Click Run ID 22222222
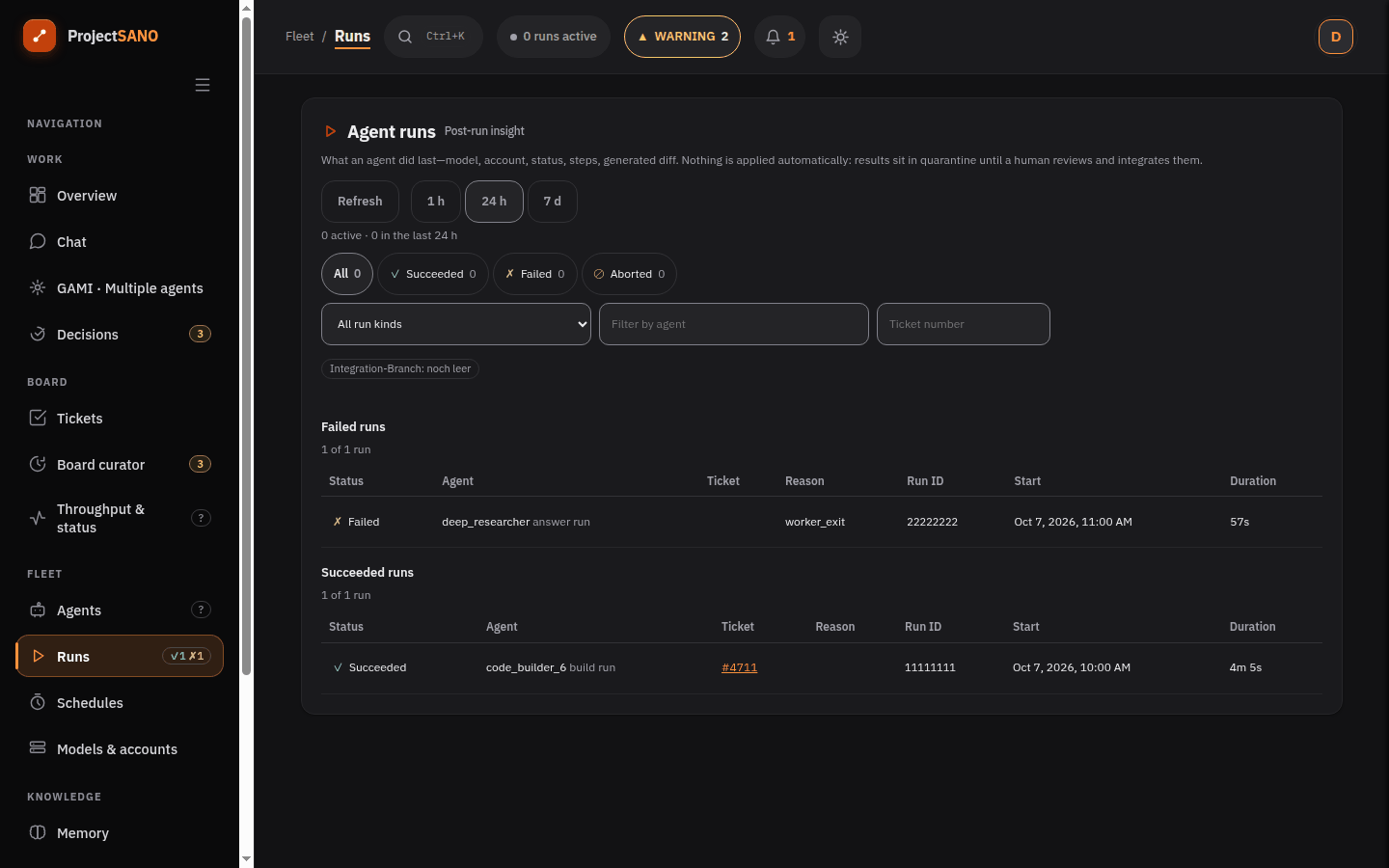 click(x=932, y=522)
